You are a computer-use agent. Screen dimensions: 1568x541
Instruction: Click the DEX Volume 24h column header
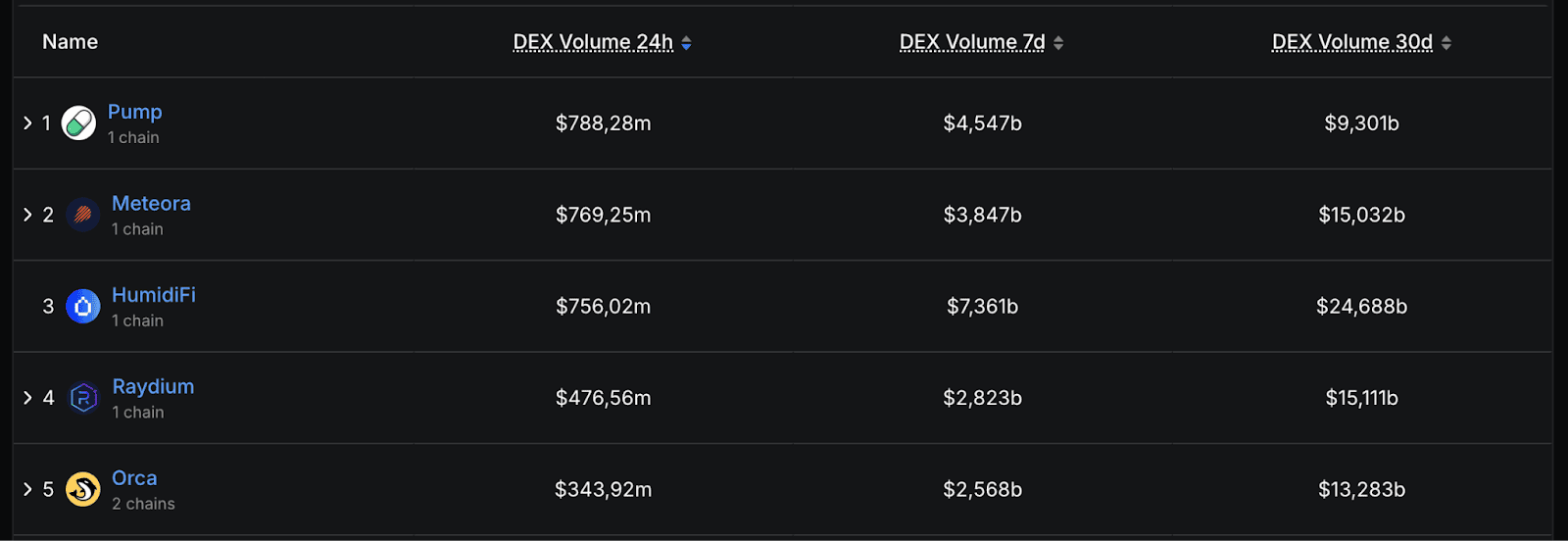pos(593,42)
